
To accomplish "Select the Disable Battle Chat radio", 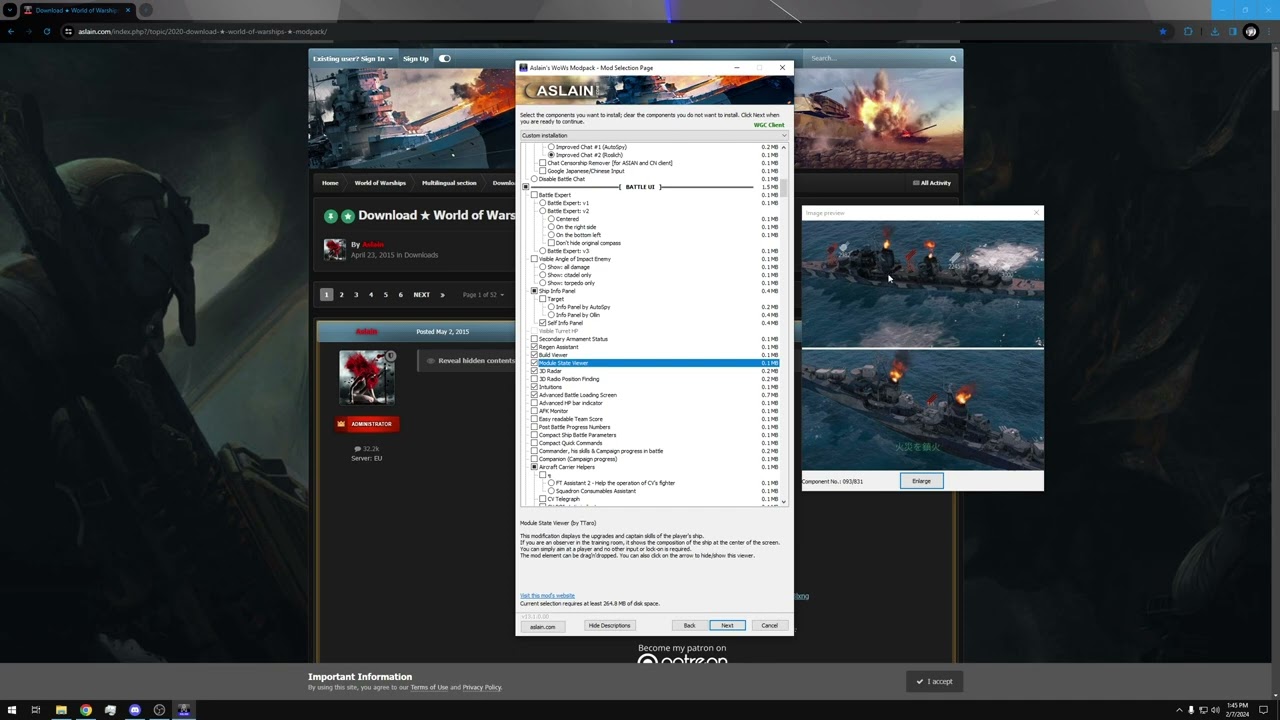I will tap(535, 179).
